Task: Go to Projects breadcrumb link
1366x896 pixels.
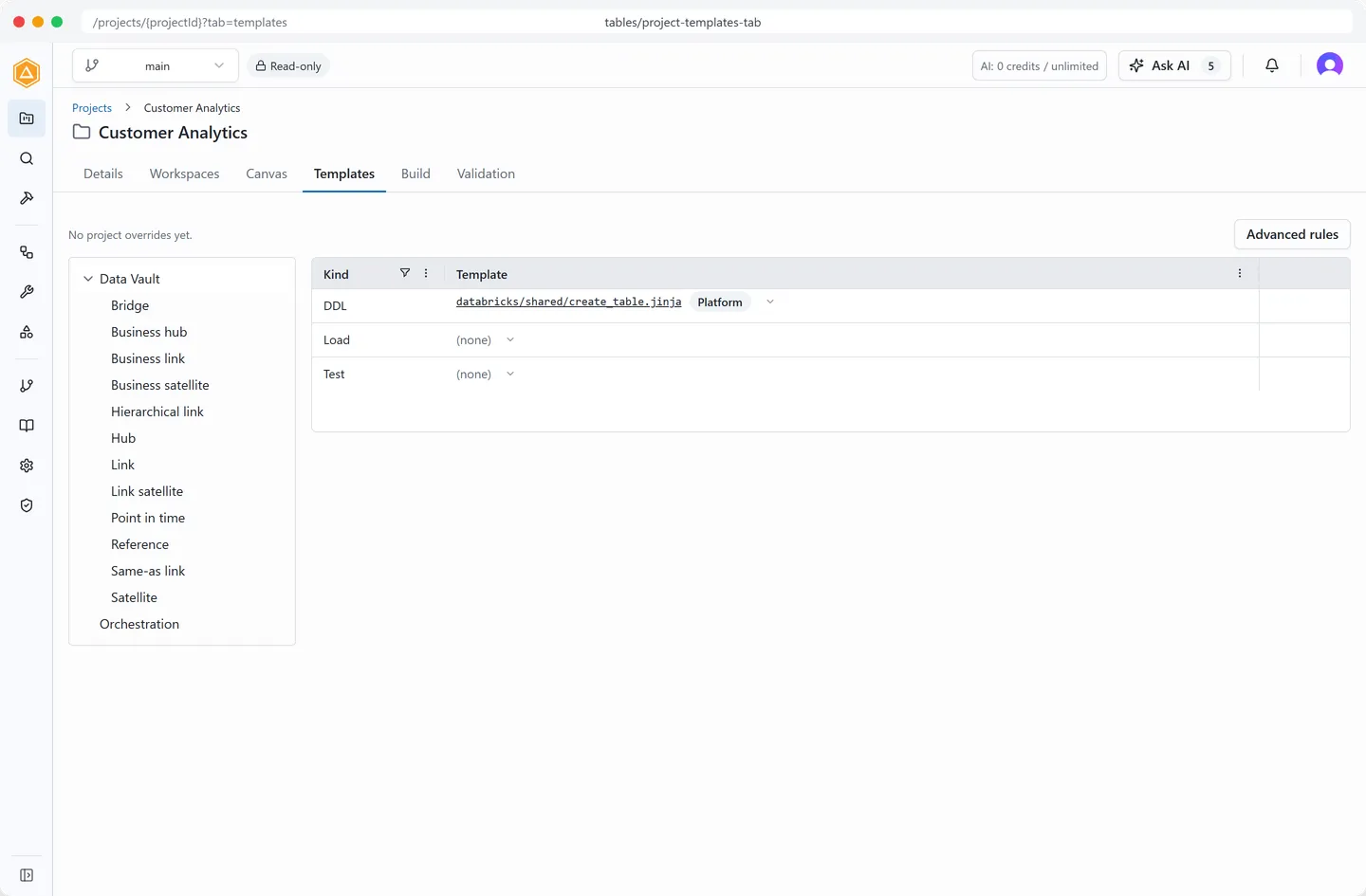Action: pyautogui.click(x=92, y=107)
